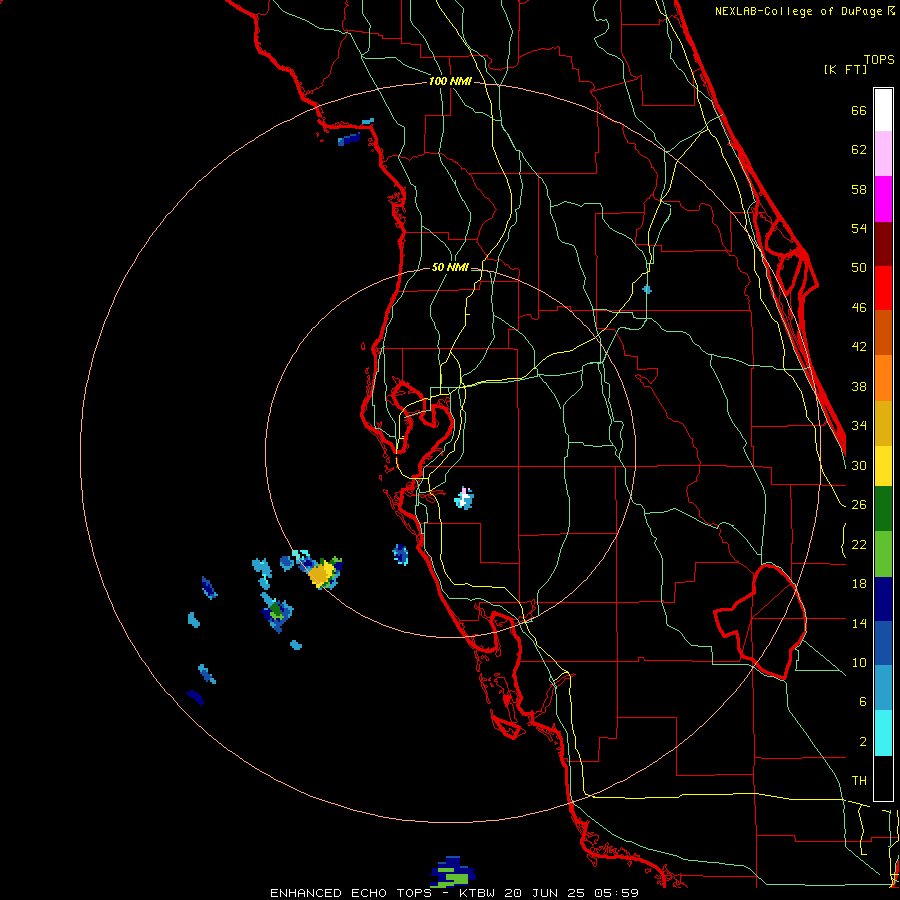Click the 'TOPS' legend title

(x=879, y=60)
